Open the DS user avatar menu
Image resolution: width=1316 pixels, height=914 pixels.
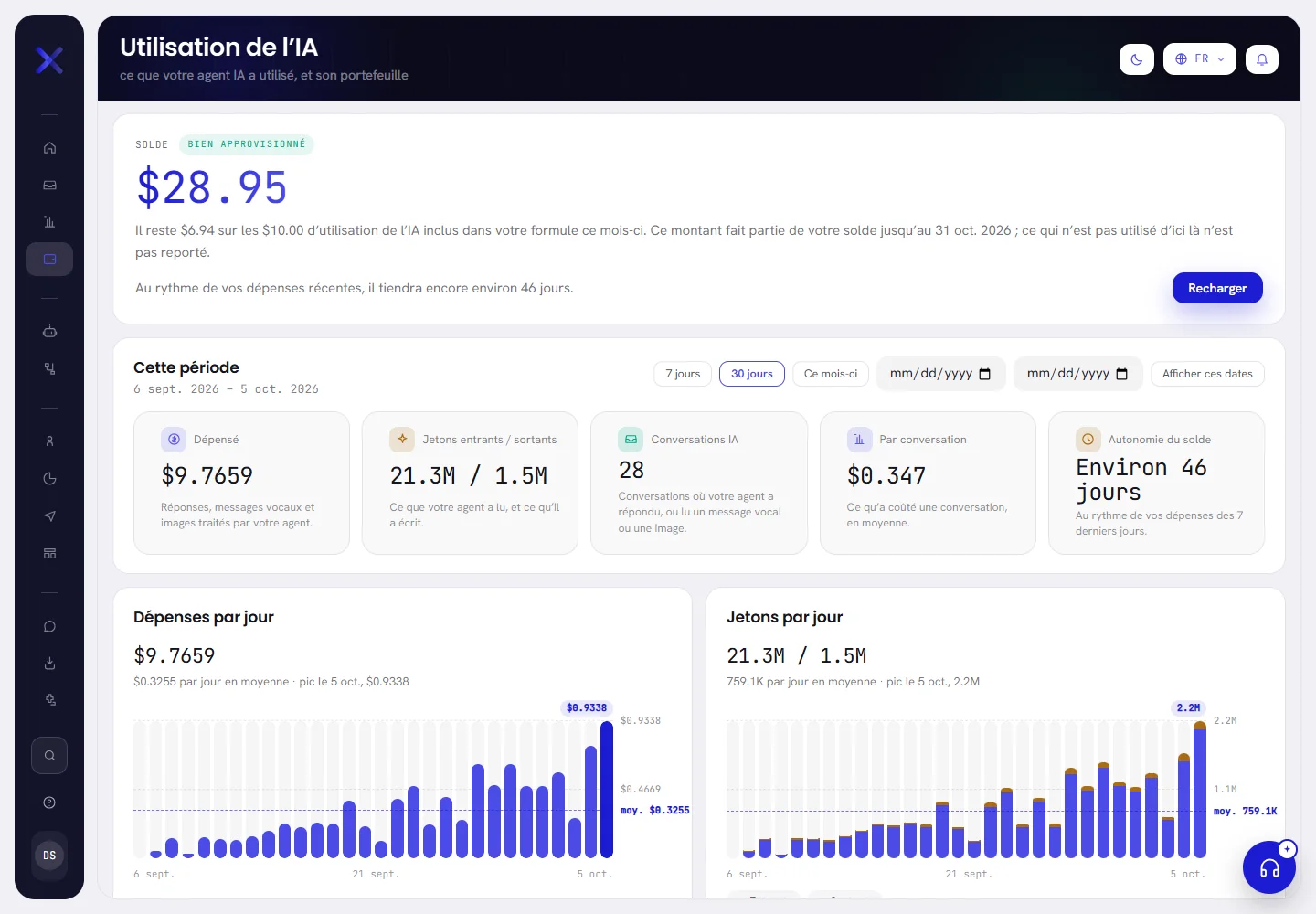(x=49, y=856)
